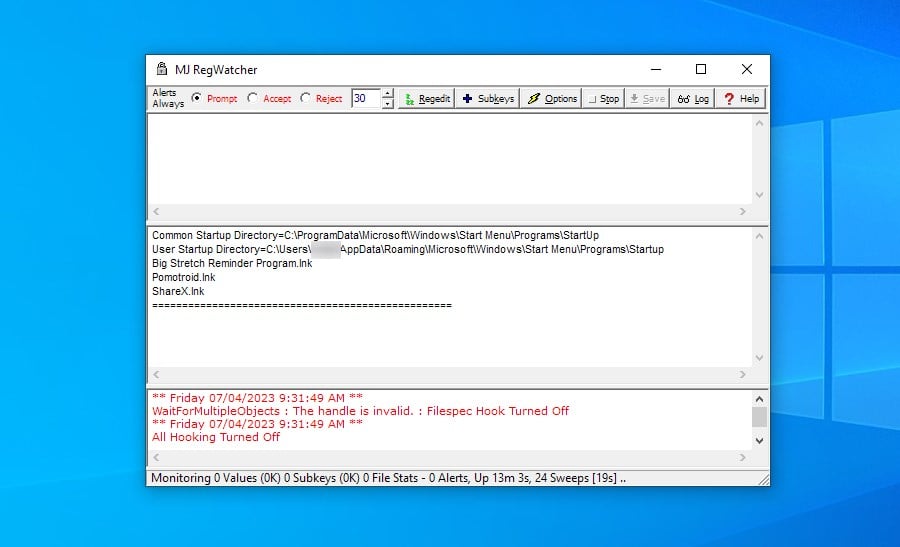
Task: Click the WaitForMultipleObjects error log line
Action: pyautogui.click(x=360, y=411)
